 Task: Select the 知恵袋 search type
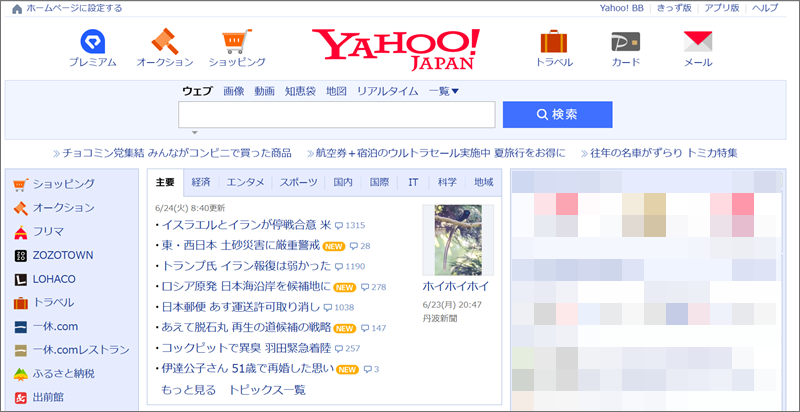pos(301,91)
